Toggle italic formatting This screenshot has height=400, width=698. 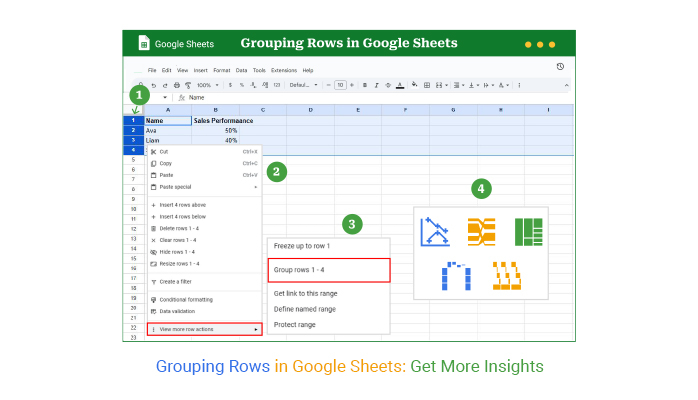(x=377, y=85)
